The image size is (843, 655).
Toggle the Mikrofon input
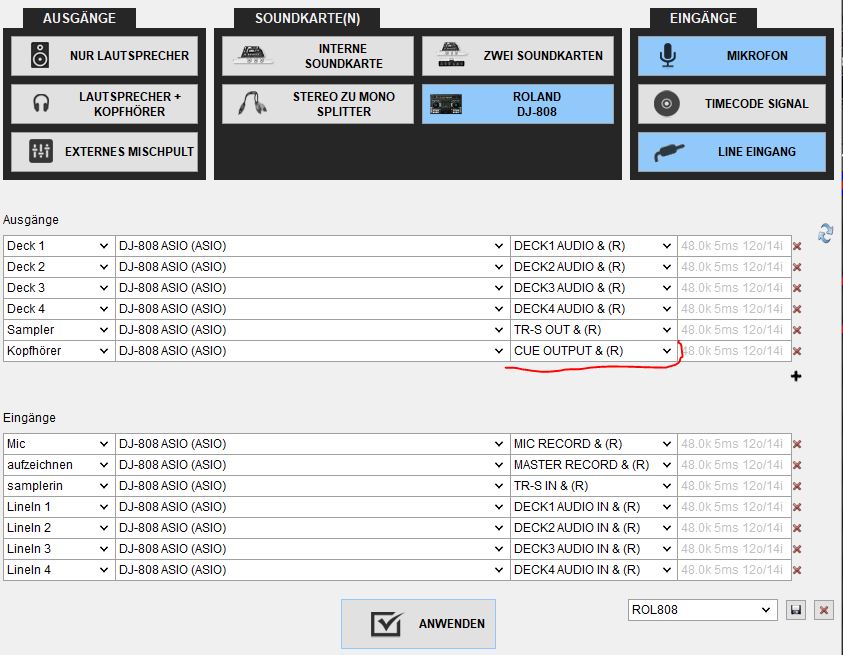[x=732, y=56]
